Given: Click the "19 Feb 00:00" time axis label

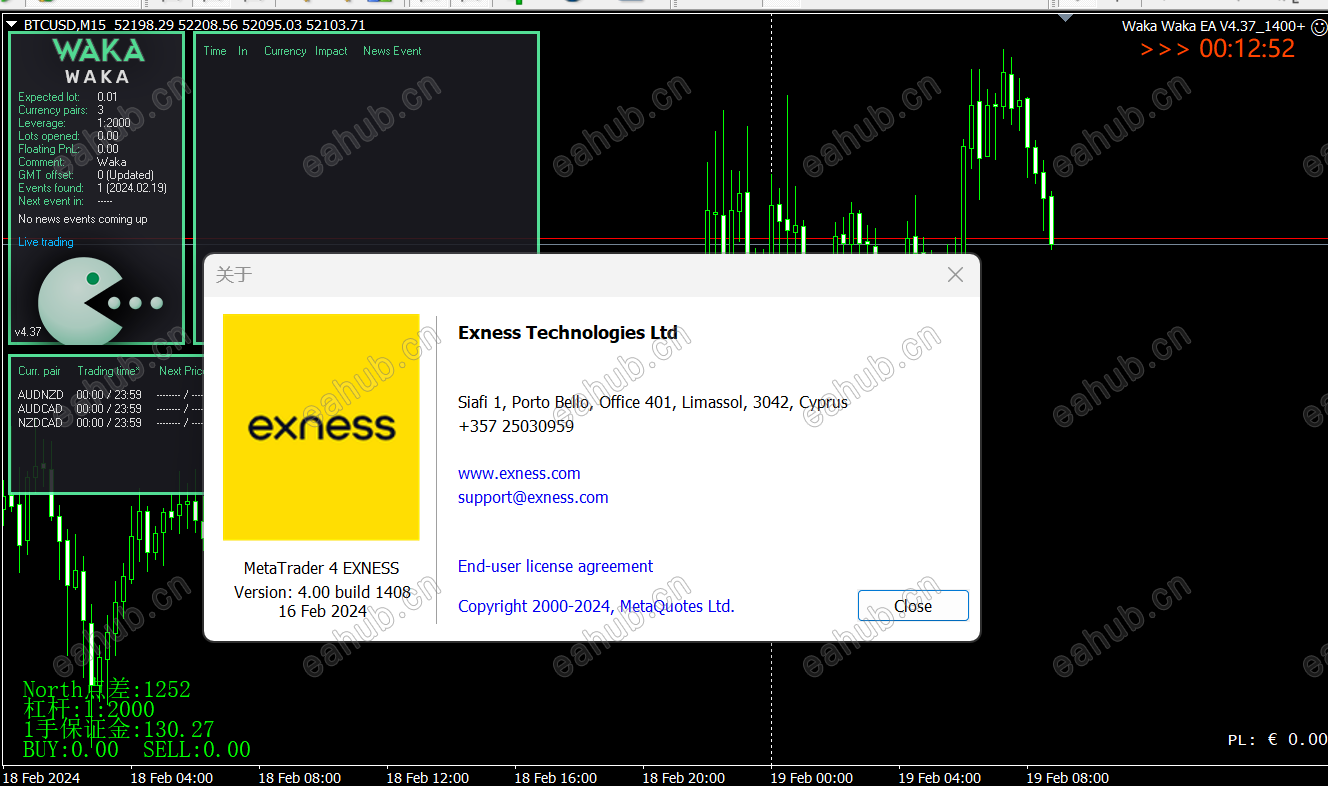Looking at the screenshot, I should point(812,778).
